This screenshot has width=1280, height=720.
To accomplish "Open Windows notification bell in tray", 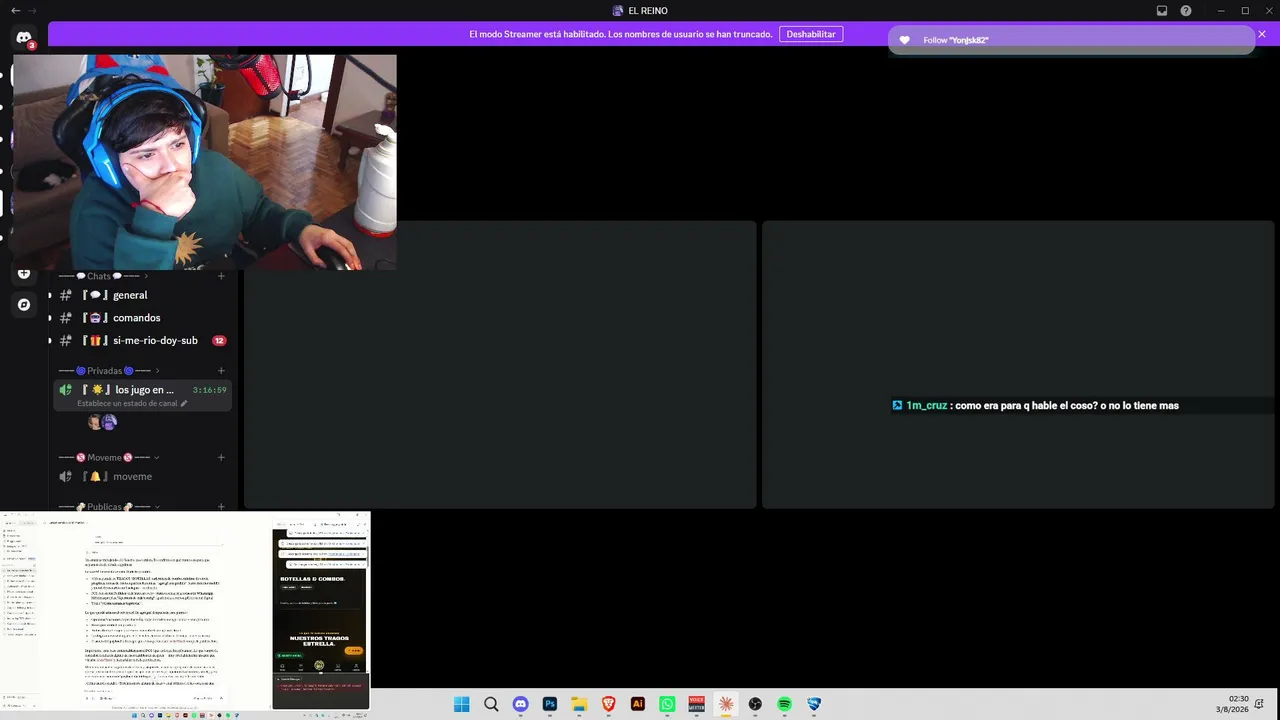I will coord(1260,704).
